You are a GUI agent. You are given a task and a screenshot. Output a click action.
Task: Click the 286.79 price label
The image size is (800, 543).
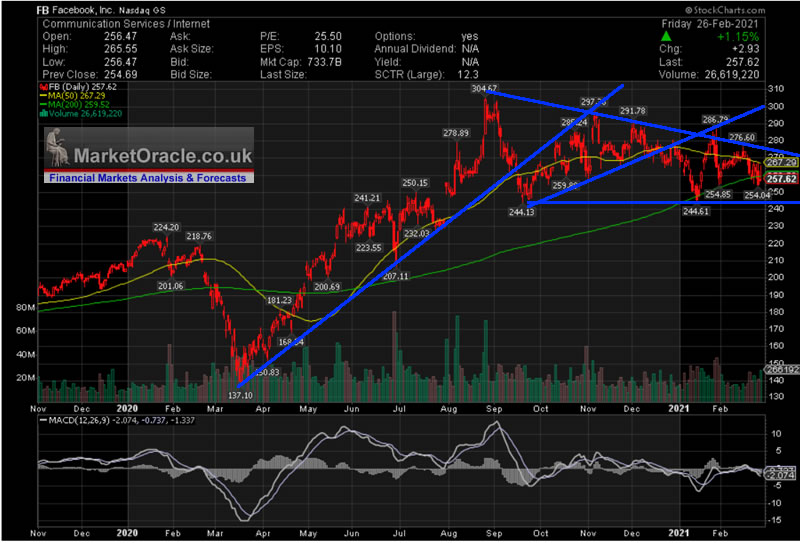click(x=715, y=119)
